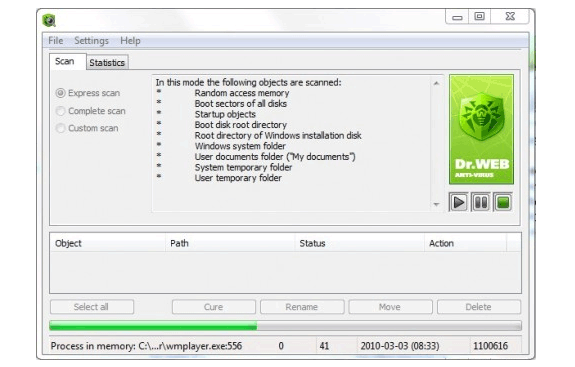Image resolution: width=575 pixels, height=367 pixels.
Task: Click 'User temporary folder' line
Action: pos(238,178)
